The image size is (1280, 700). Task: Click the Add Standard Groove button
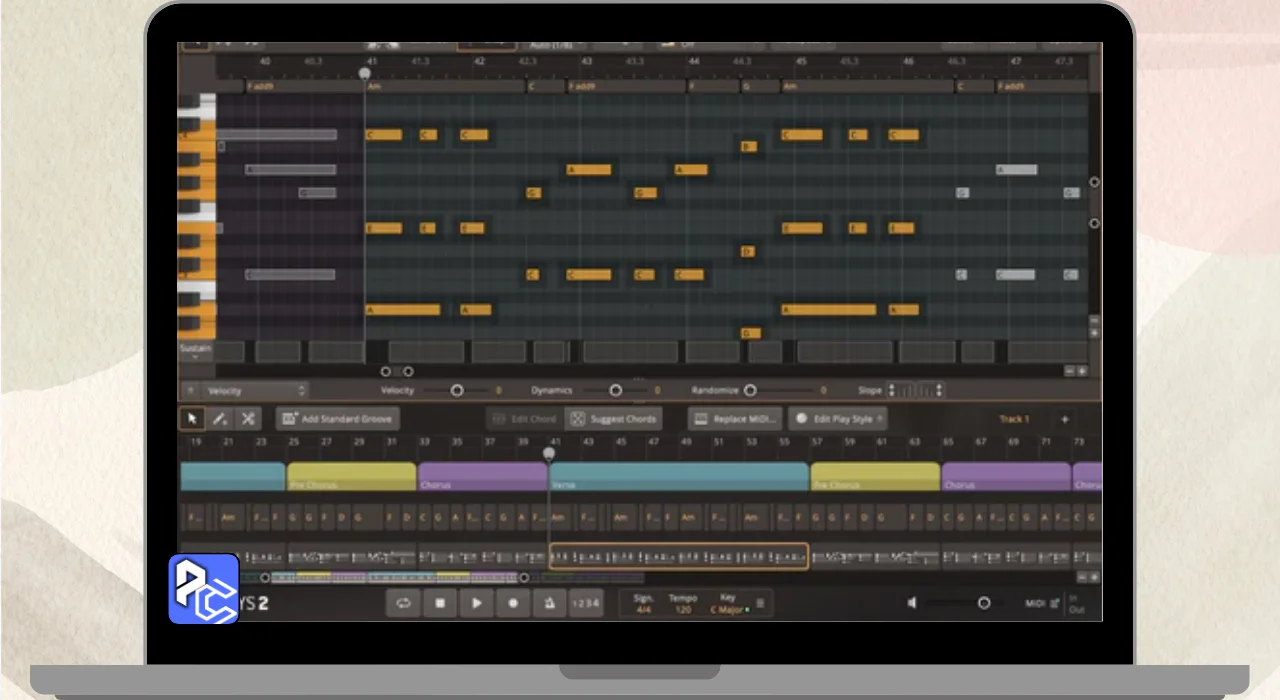tap(338, 419)
